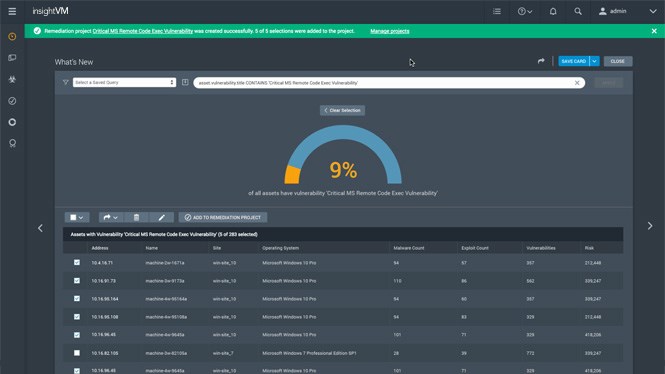This screenshot has height=374, width=665.
Task: Sort by the Risk column header
Action: point(589,248)
